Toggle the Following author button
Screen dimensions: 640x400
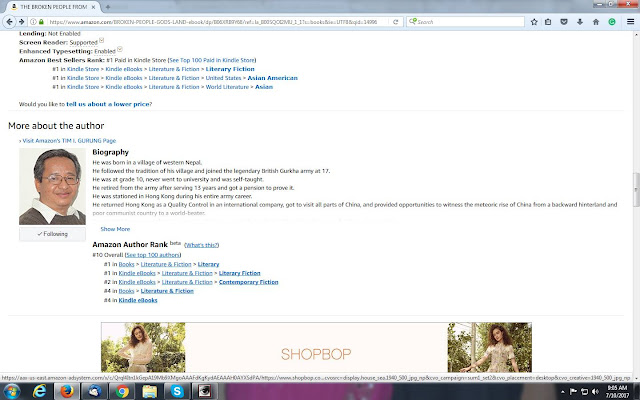click(x=52, y=234)
